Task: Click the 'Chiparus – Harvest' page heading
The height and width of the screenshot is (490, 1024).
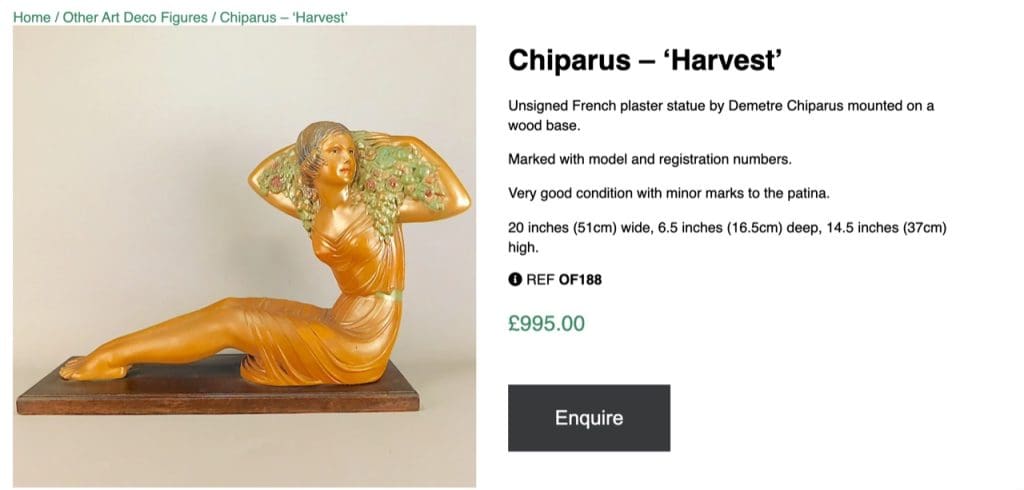Action: pyautogui.click(x=645, y=61)
